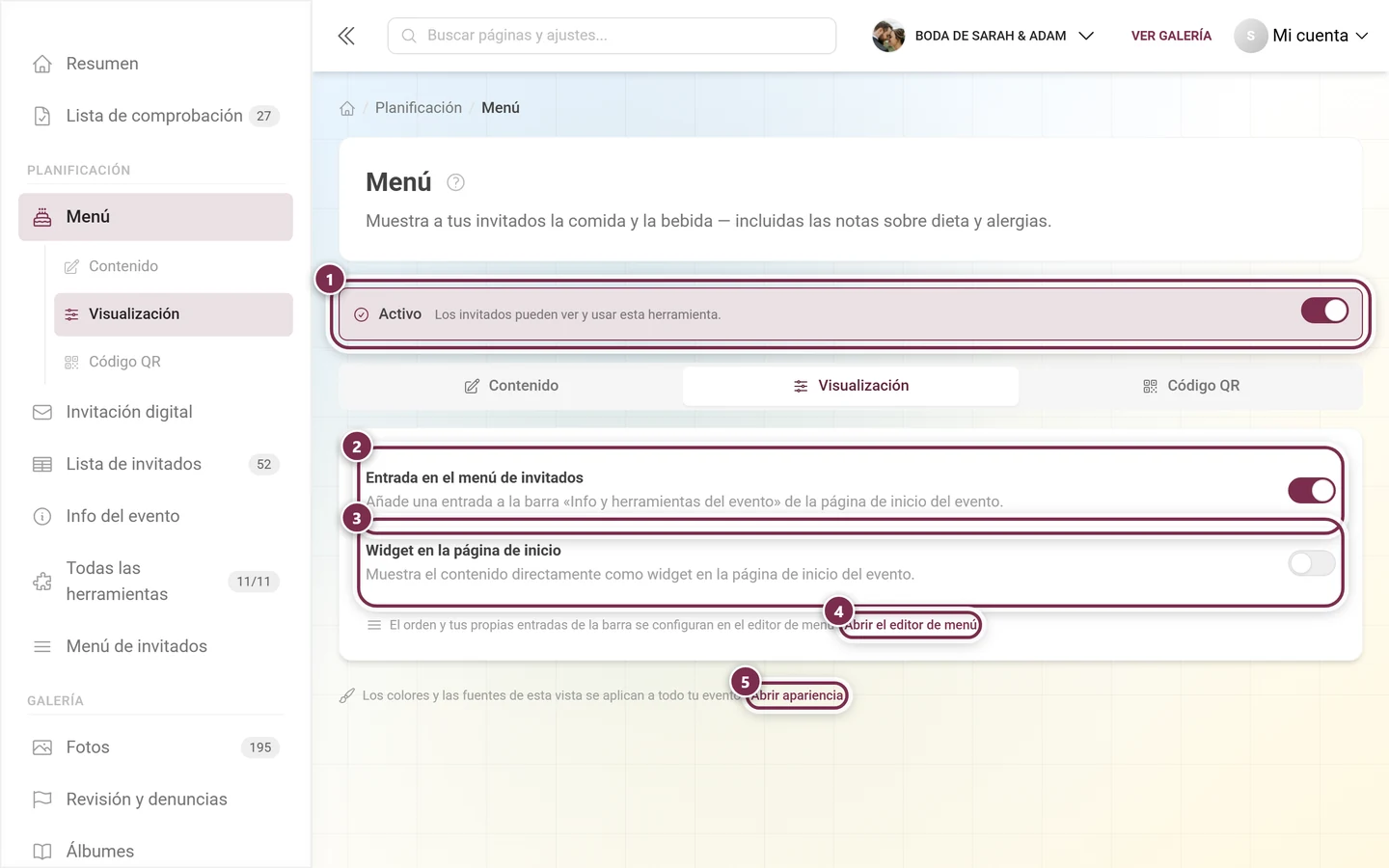This screenshot has height=868, width=1389.
Task: Focus the Buscar páginas y ajustes field
Action: click(x=612, y=36)
